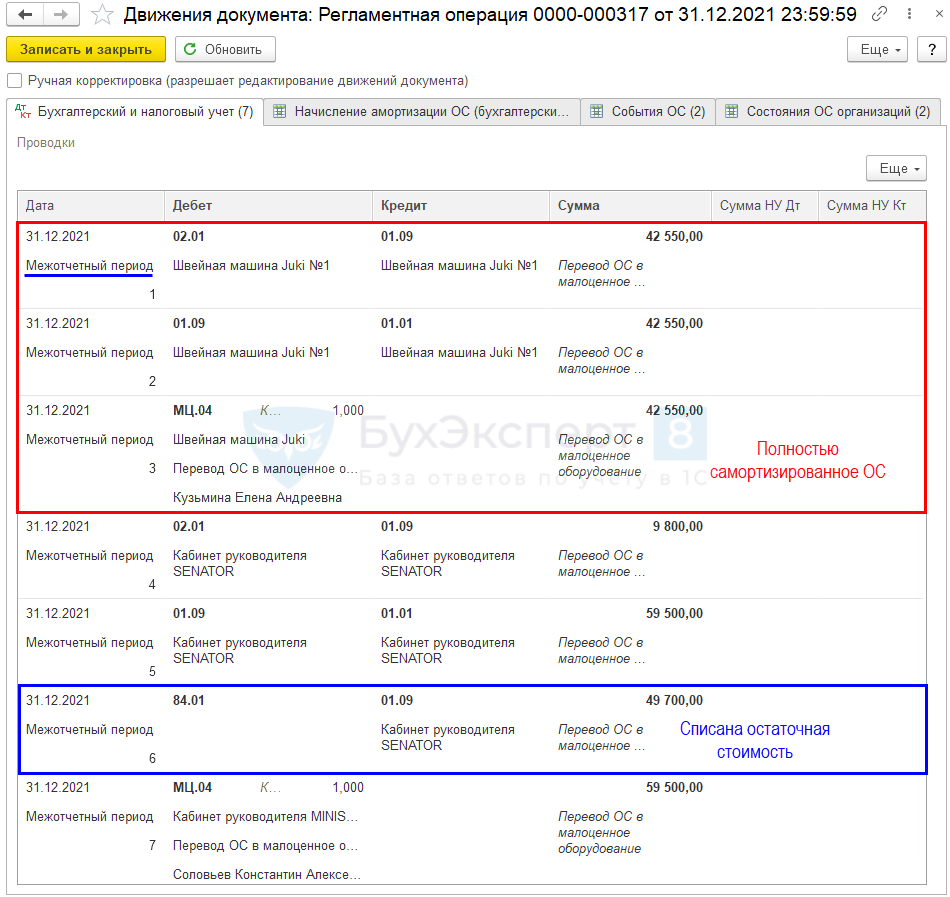This screenshot has width=950, height=897.
Task: Select the Состояния ОС организаций tab
Action: pyautogui.click(x=829, y=112)
